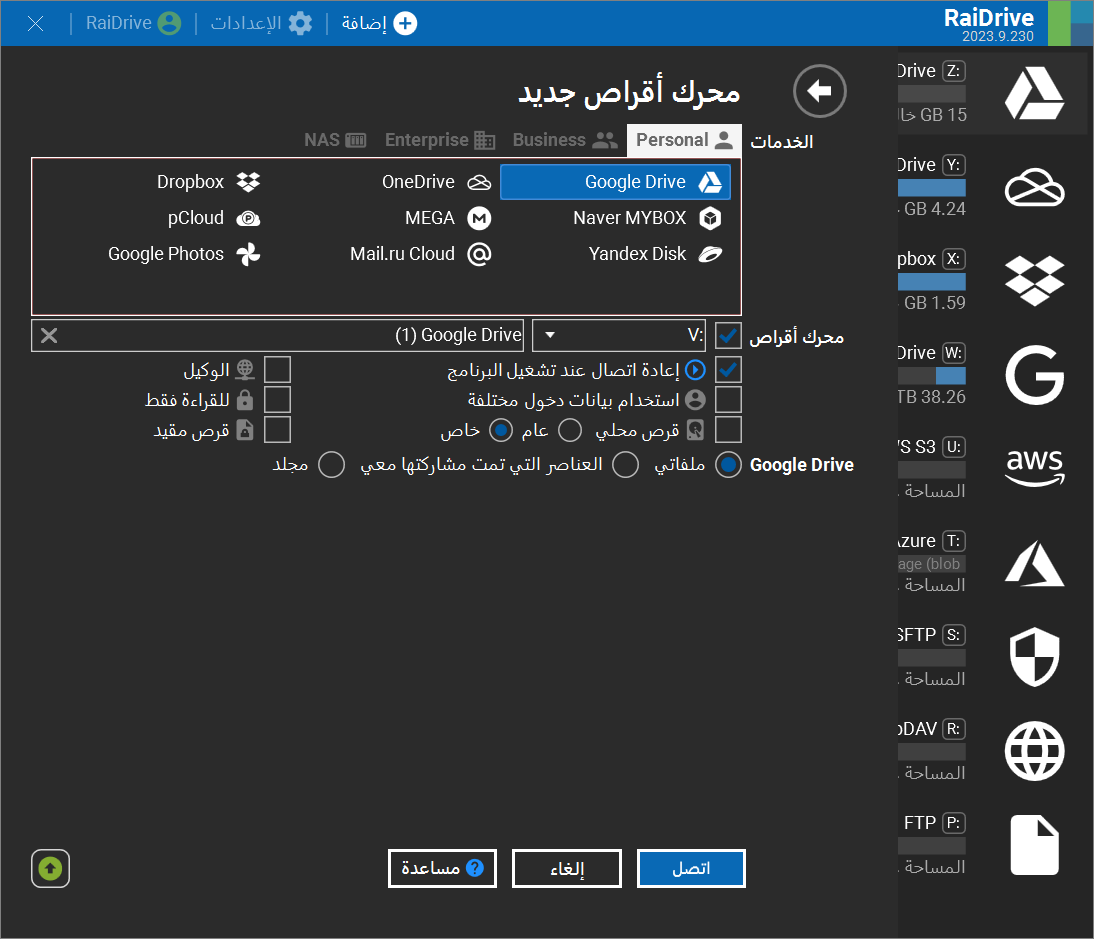Select the Mail.ru Cloud service
Screen dimensions: 1094x939
pos(421,254)
